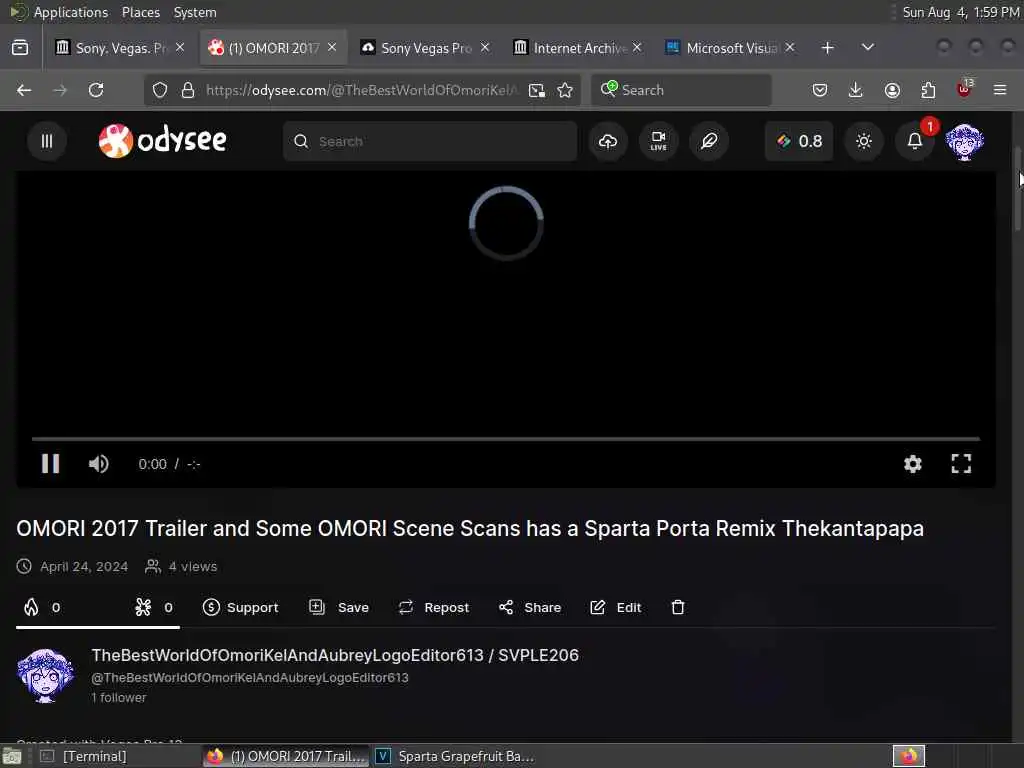The width and height of the screenshot is (1024, 768).
Task: Click the picture-in-picture icon in address bar
Action: [x=537, y=90]
